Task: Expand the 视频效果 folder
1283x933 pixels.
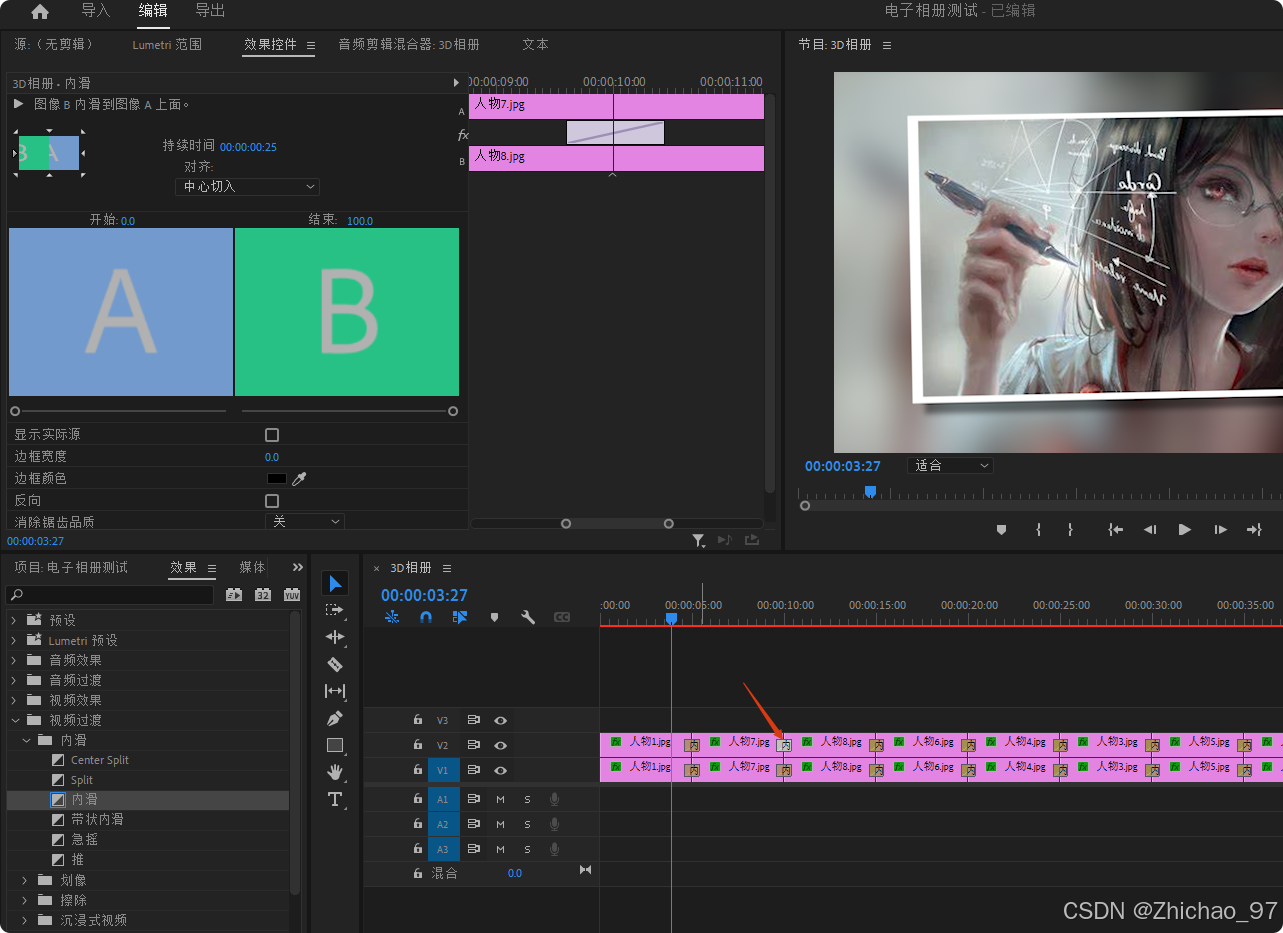Action: (14, 700)
